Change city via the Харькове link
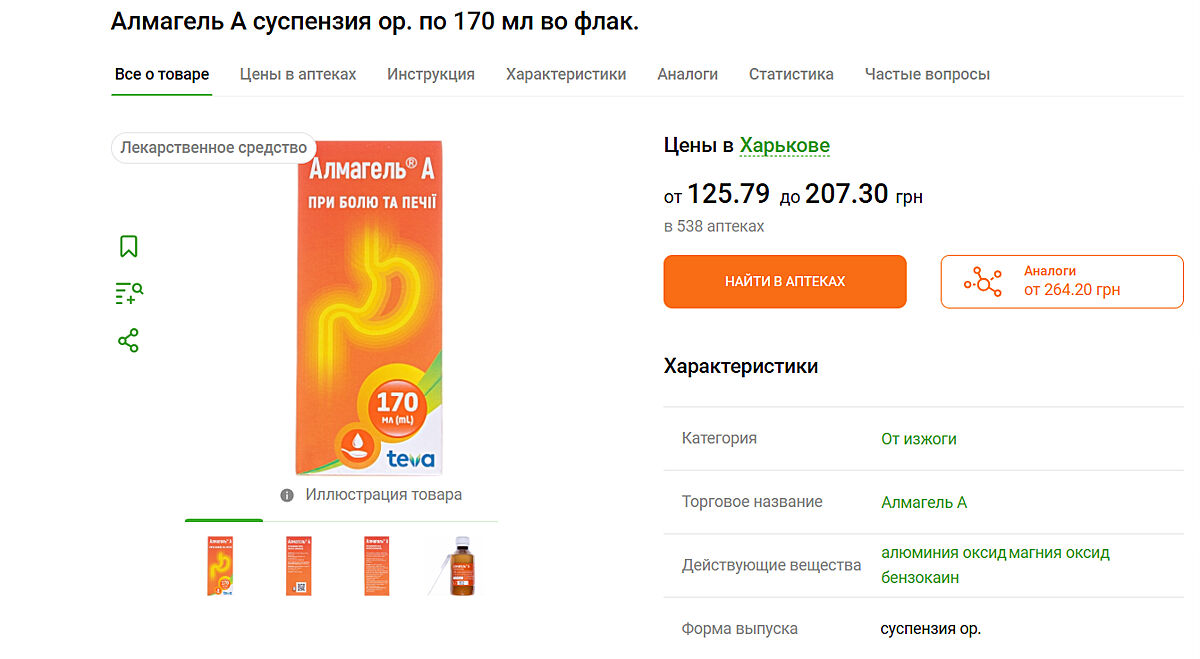Image resolution: width=1200 pixels, height=659 pixels. tap(785, 146)
